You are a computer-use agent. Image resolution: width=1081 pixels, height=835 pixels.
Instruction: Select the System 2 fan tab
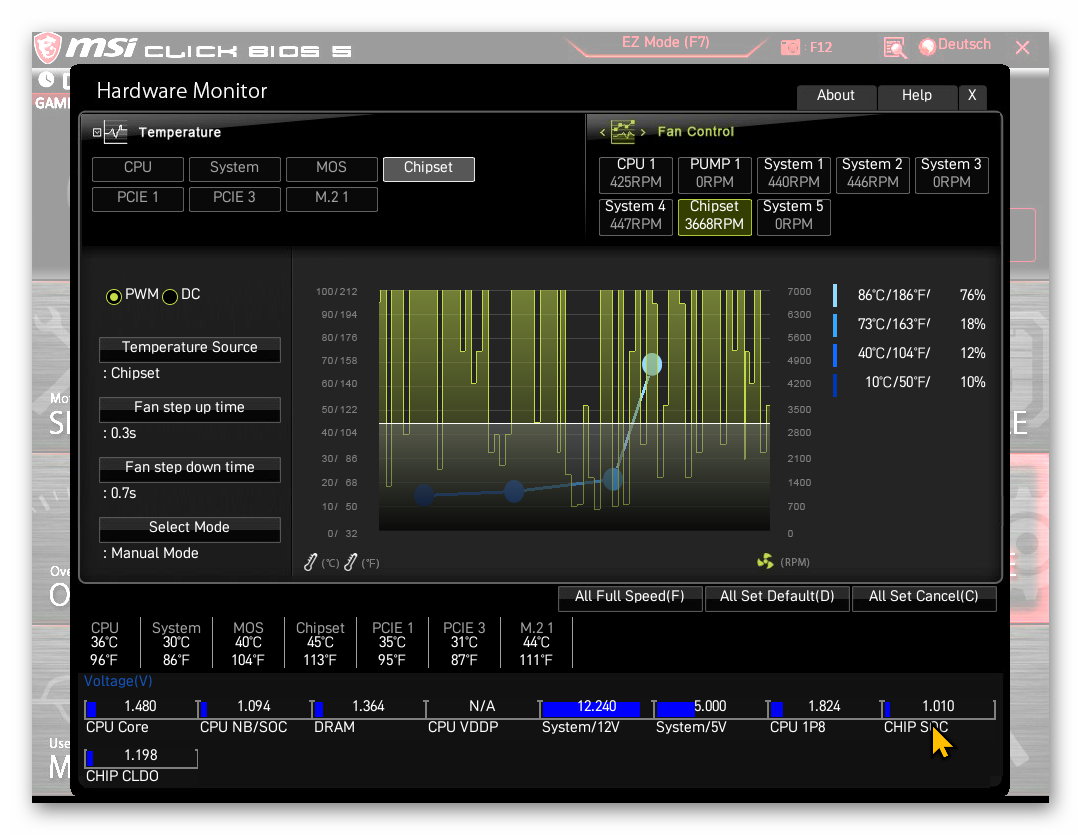872,174
